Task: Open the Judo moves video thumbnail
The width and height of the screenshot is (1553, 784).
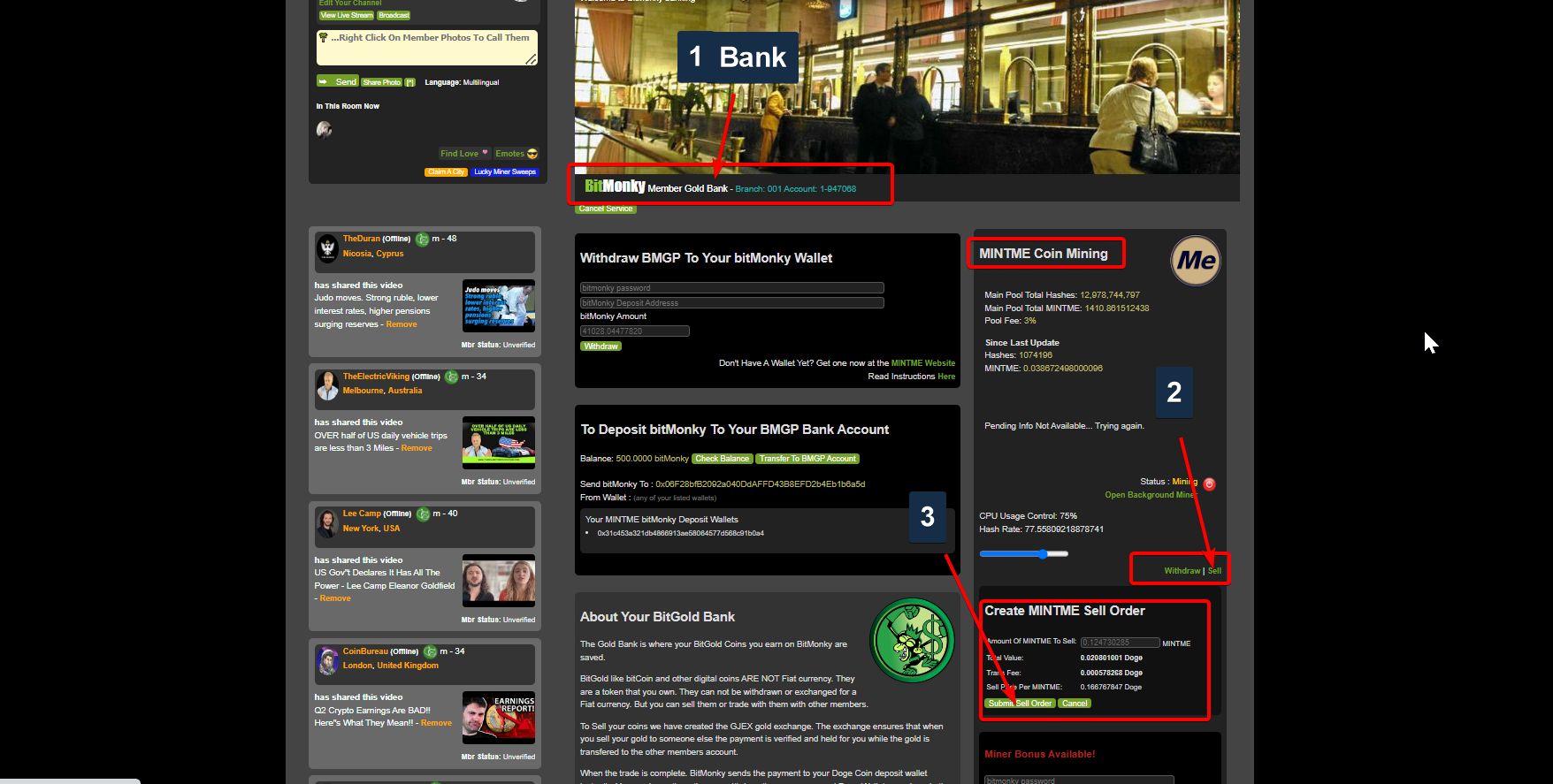Action: point(499,306)
